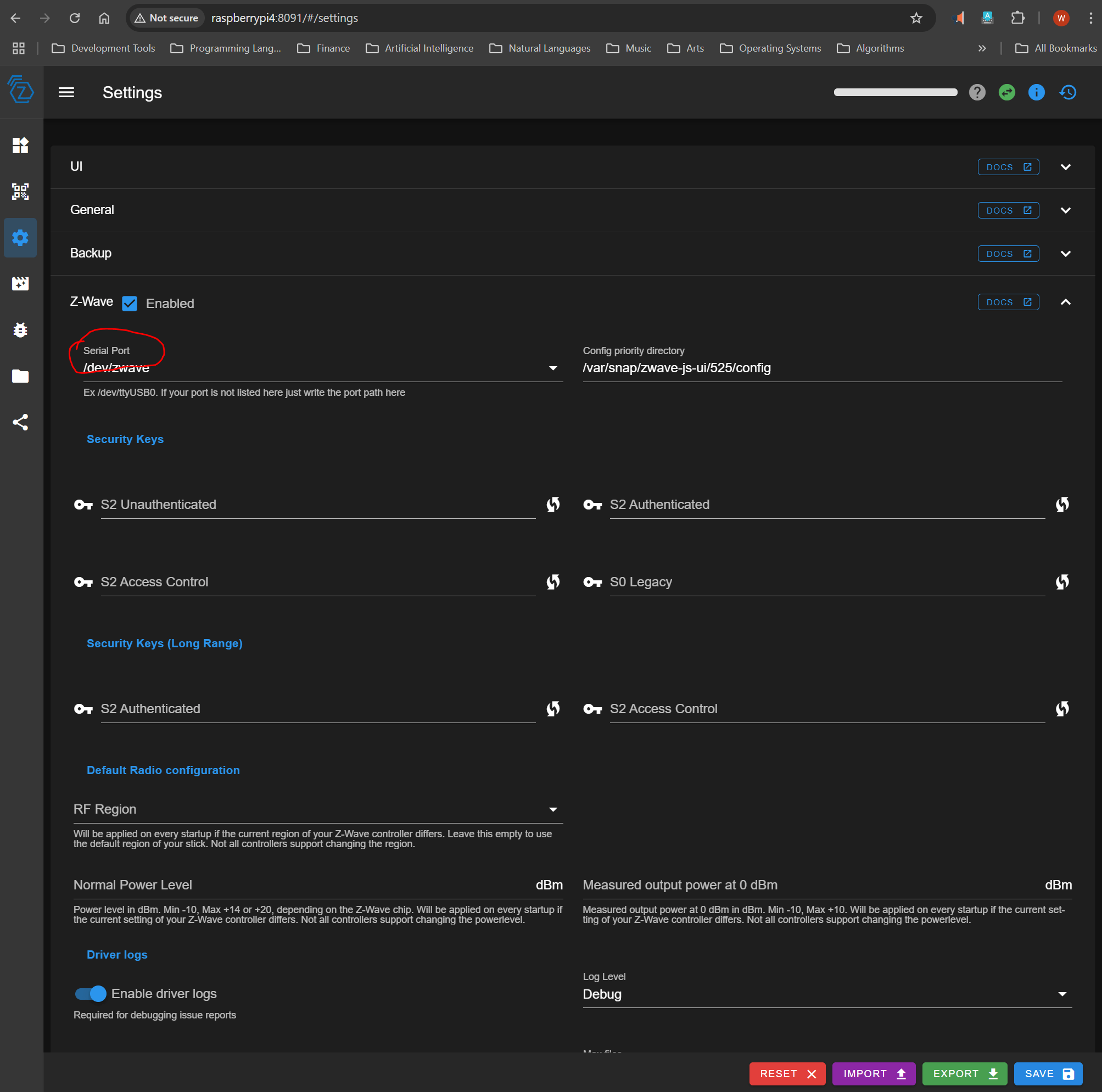The image size is (1102, 1092).
Task: Click the IMPORT button
Action: pyautogui.click(x=874, y=1074)
